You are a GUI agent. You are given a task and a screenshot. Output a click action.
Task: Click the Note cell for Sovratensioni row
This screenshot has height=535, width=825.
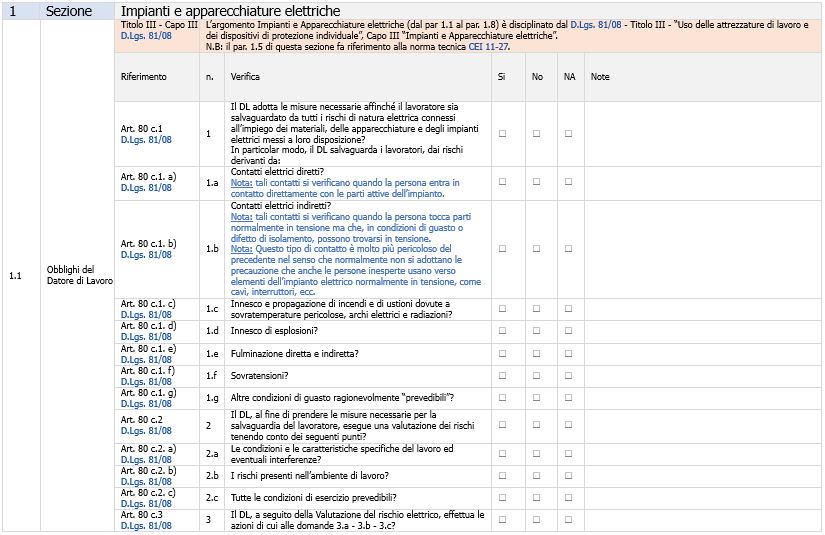point(702,376)
